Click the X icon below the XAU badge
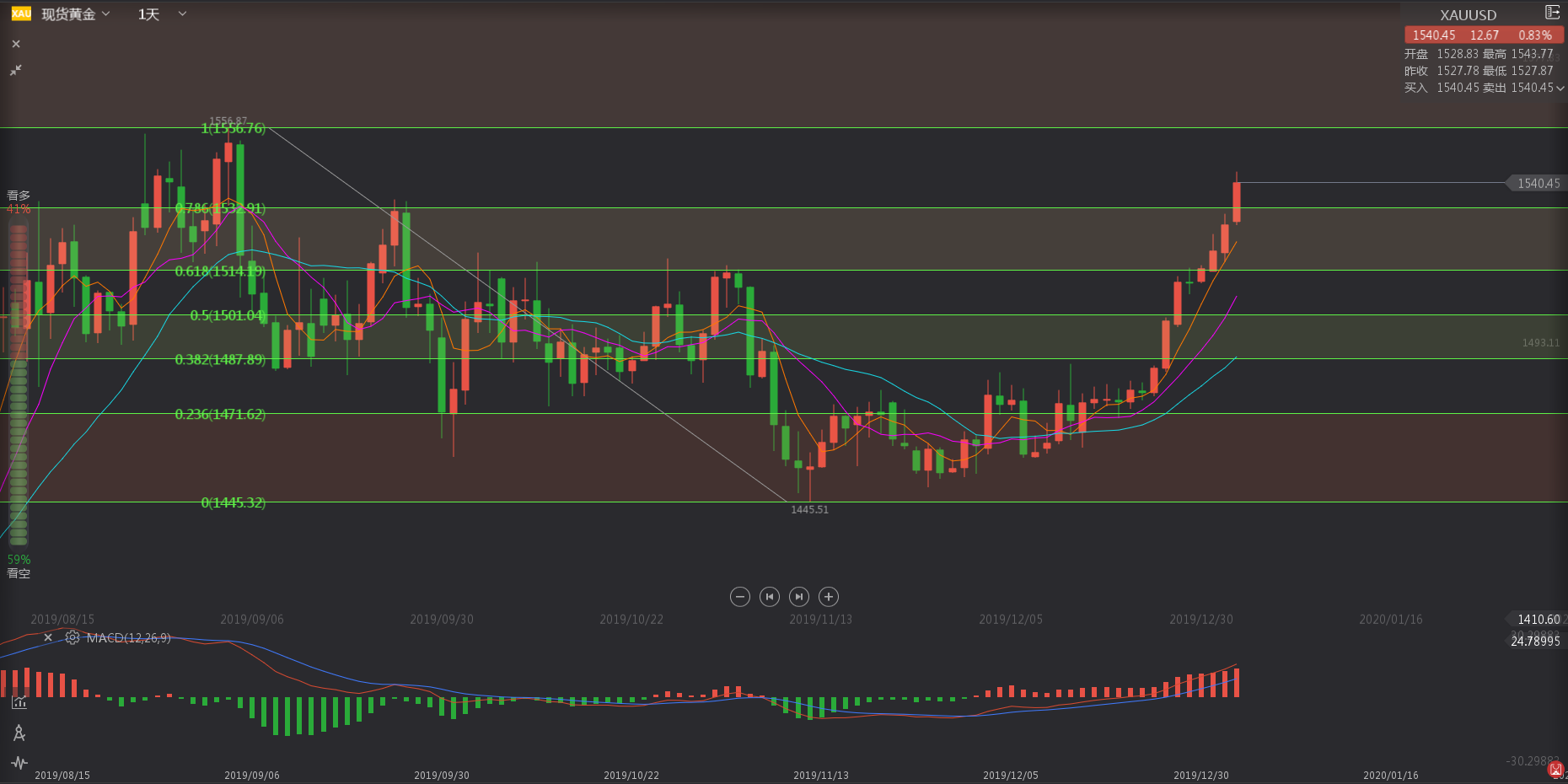This screenshot has width=1568, height=784. coord(16,44)
